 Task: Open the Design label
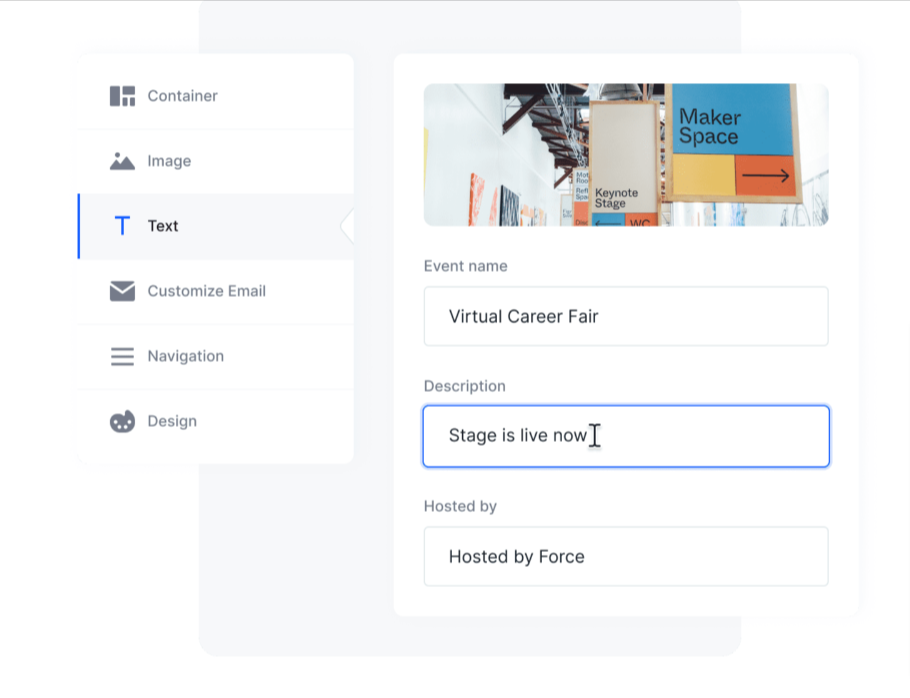[x=172, y=421]
